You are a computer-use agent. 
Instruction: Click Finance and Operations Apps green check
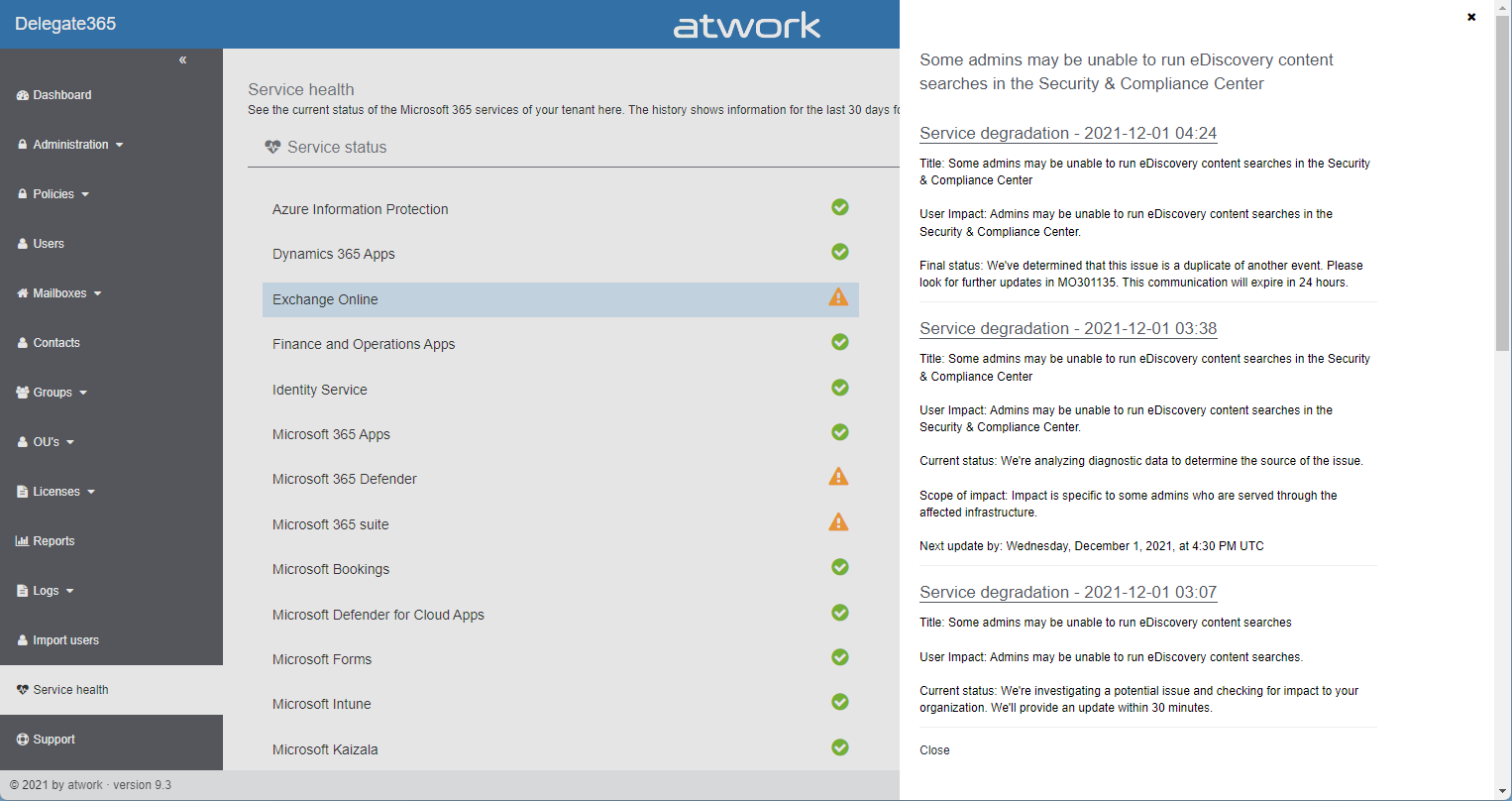(x=840, y=342)
